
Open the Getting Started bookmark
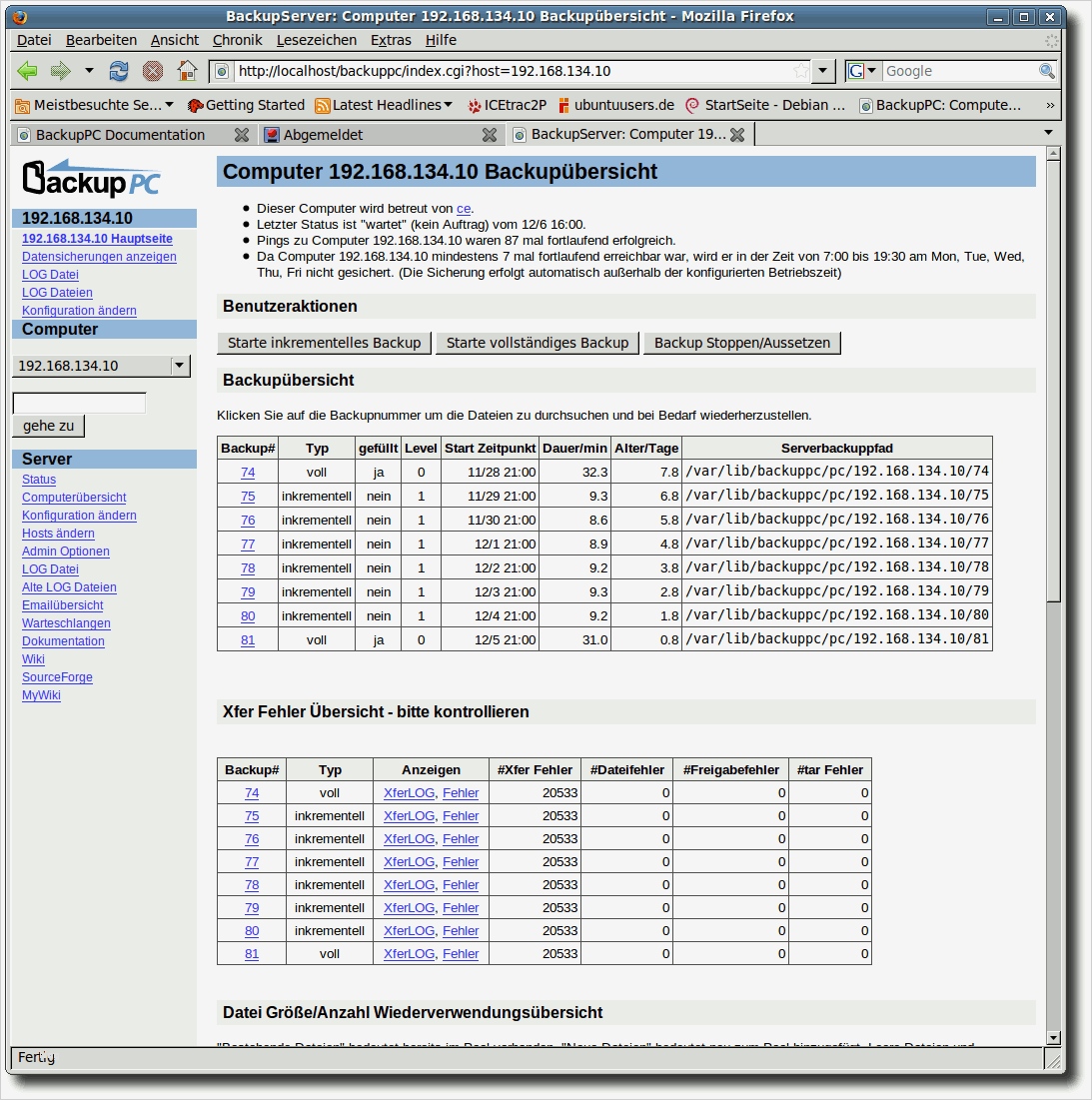point(246,105)
